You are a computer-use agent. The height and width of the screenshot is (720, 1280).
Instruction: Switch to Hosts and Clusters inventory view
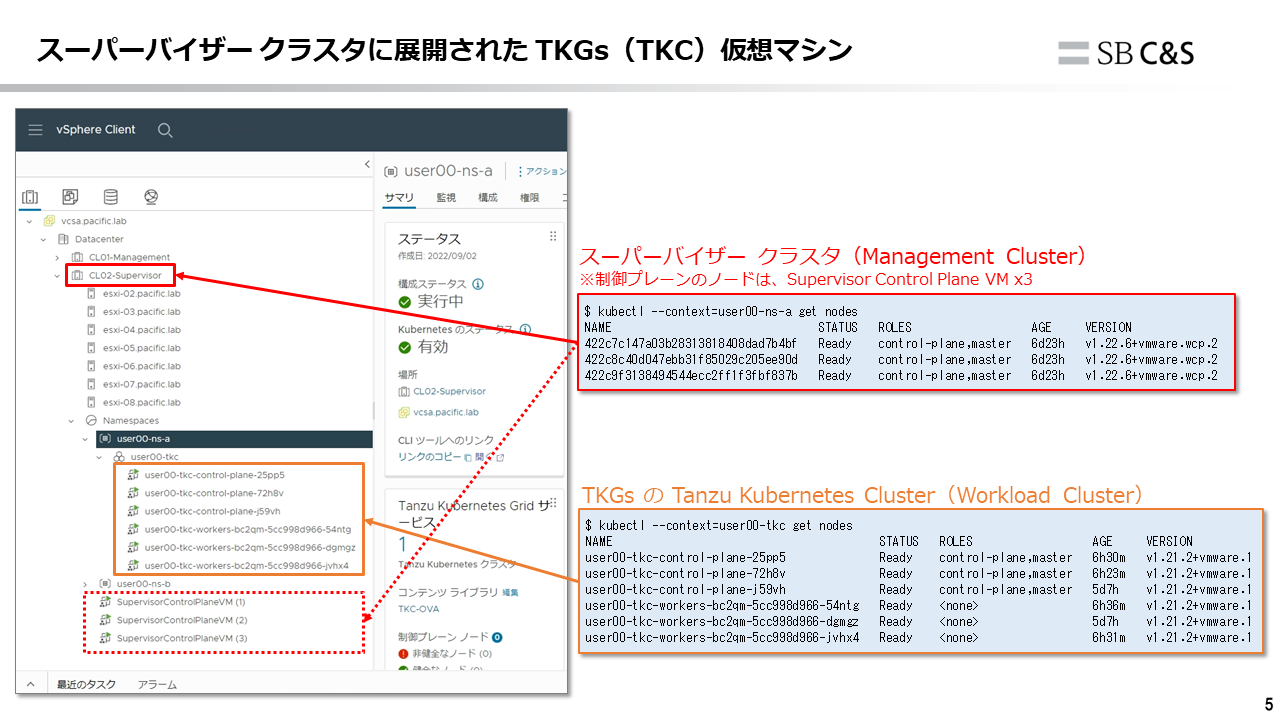tap(30, 197)
